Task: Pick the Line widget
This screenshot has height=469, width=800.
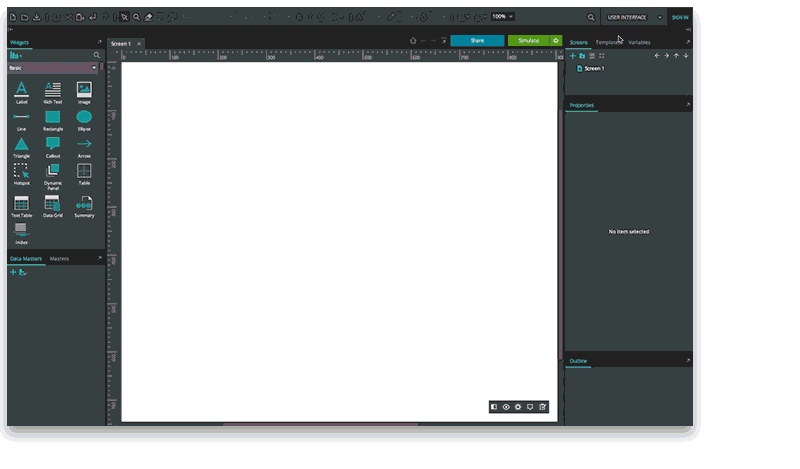Action: point(21,120)
